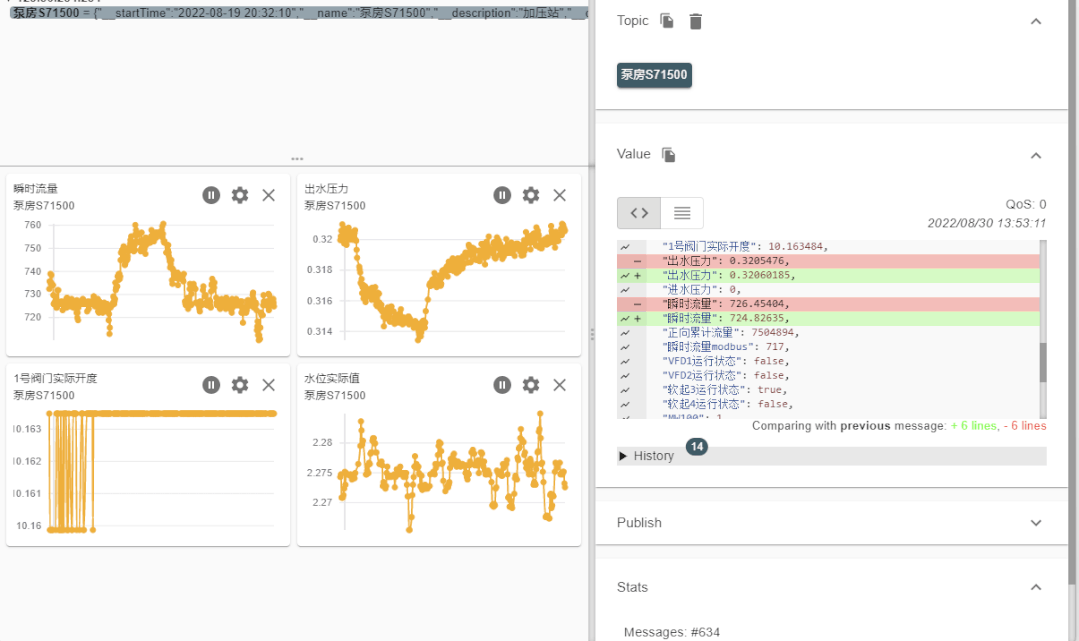Image resolution: width=1079 pixels, height=641 pixels.
Task: Click the 泵房S71500 topic chip
Action: (654, 74)
